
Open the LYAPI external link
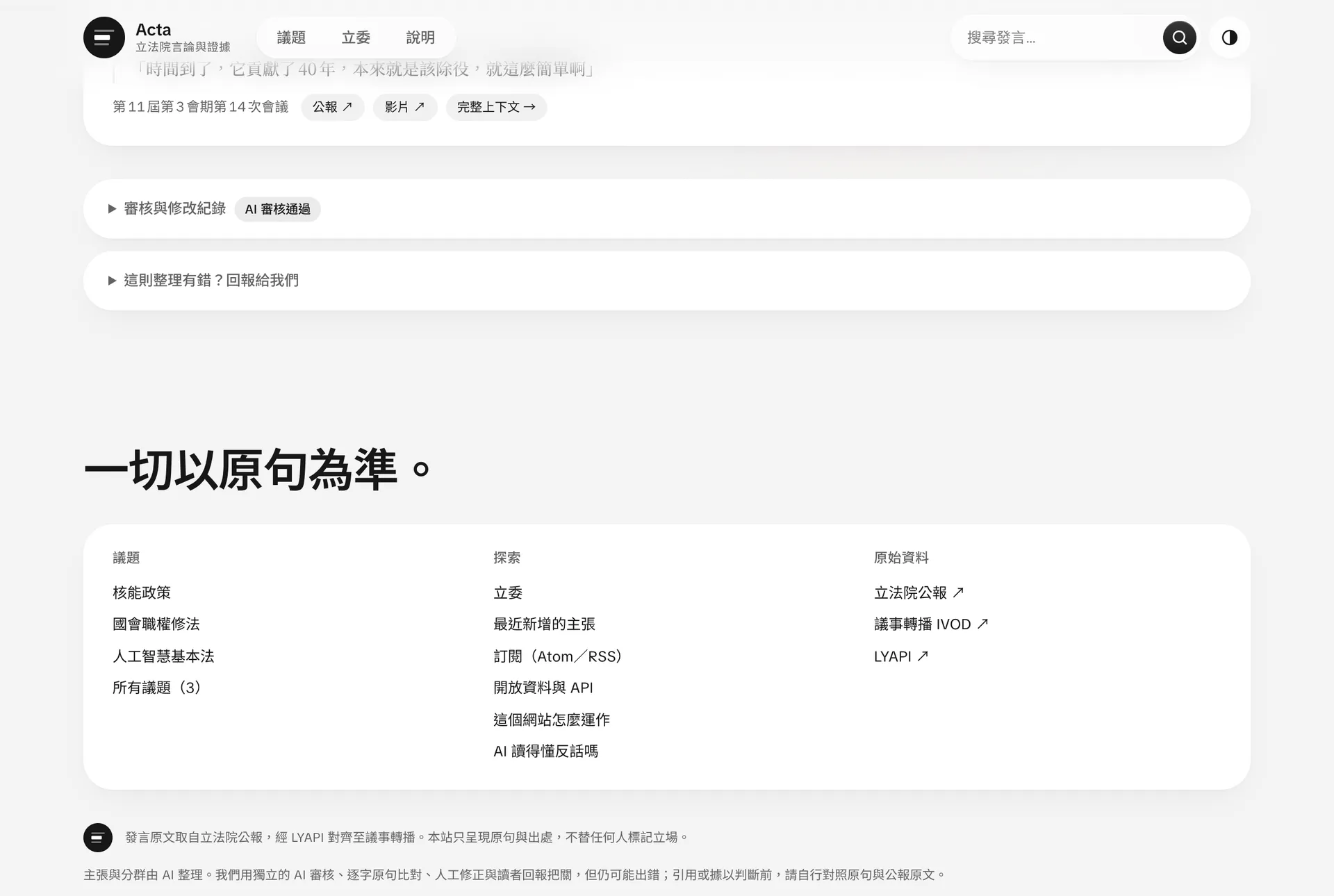pyautogui.click(x=901, y=656)
